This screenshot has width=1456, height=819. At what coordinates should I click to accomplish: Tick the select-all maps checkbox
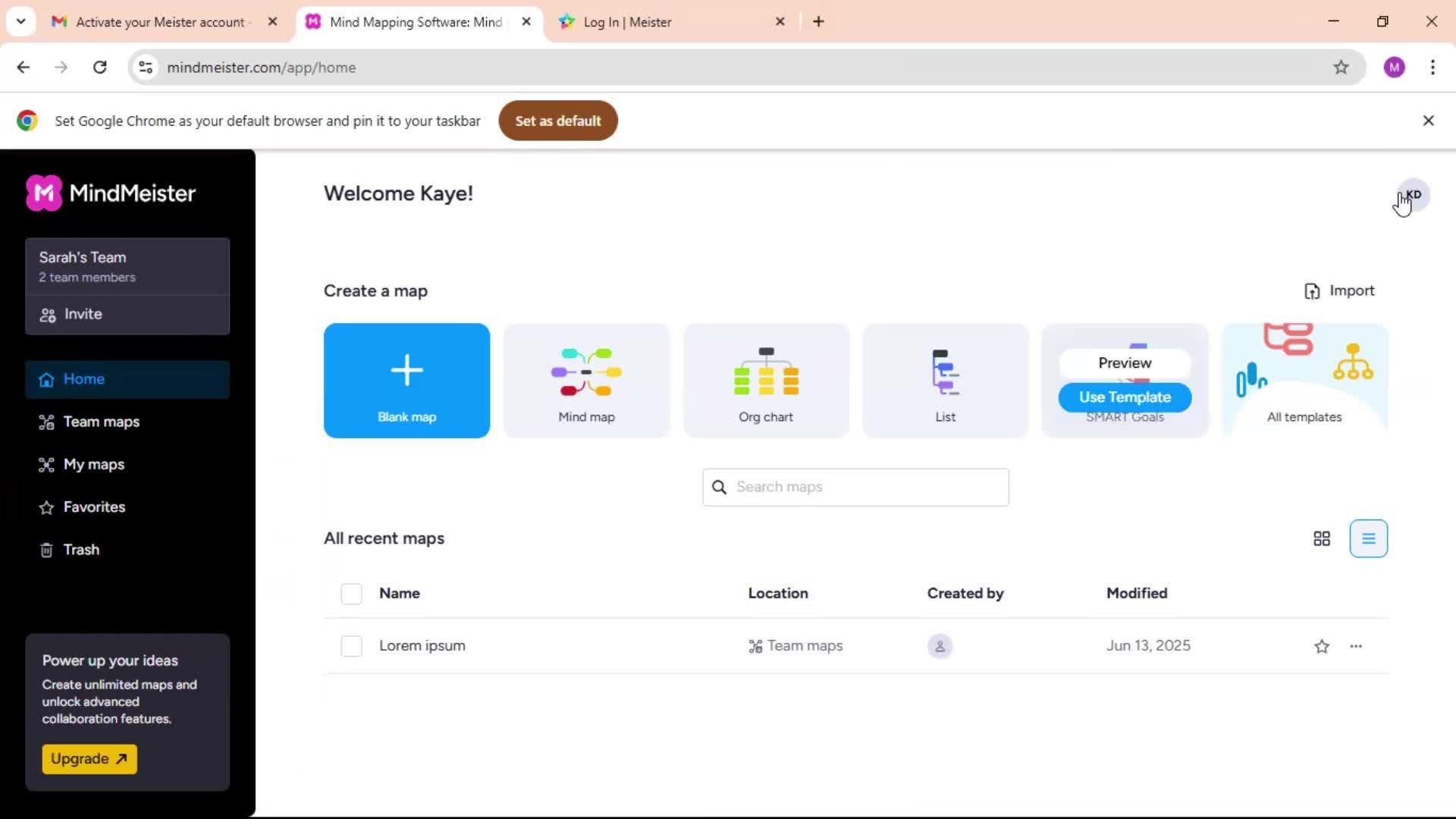coord(351,594)
